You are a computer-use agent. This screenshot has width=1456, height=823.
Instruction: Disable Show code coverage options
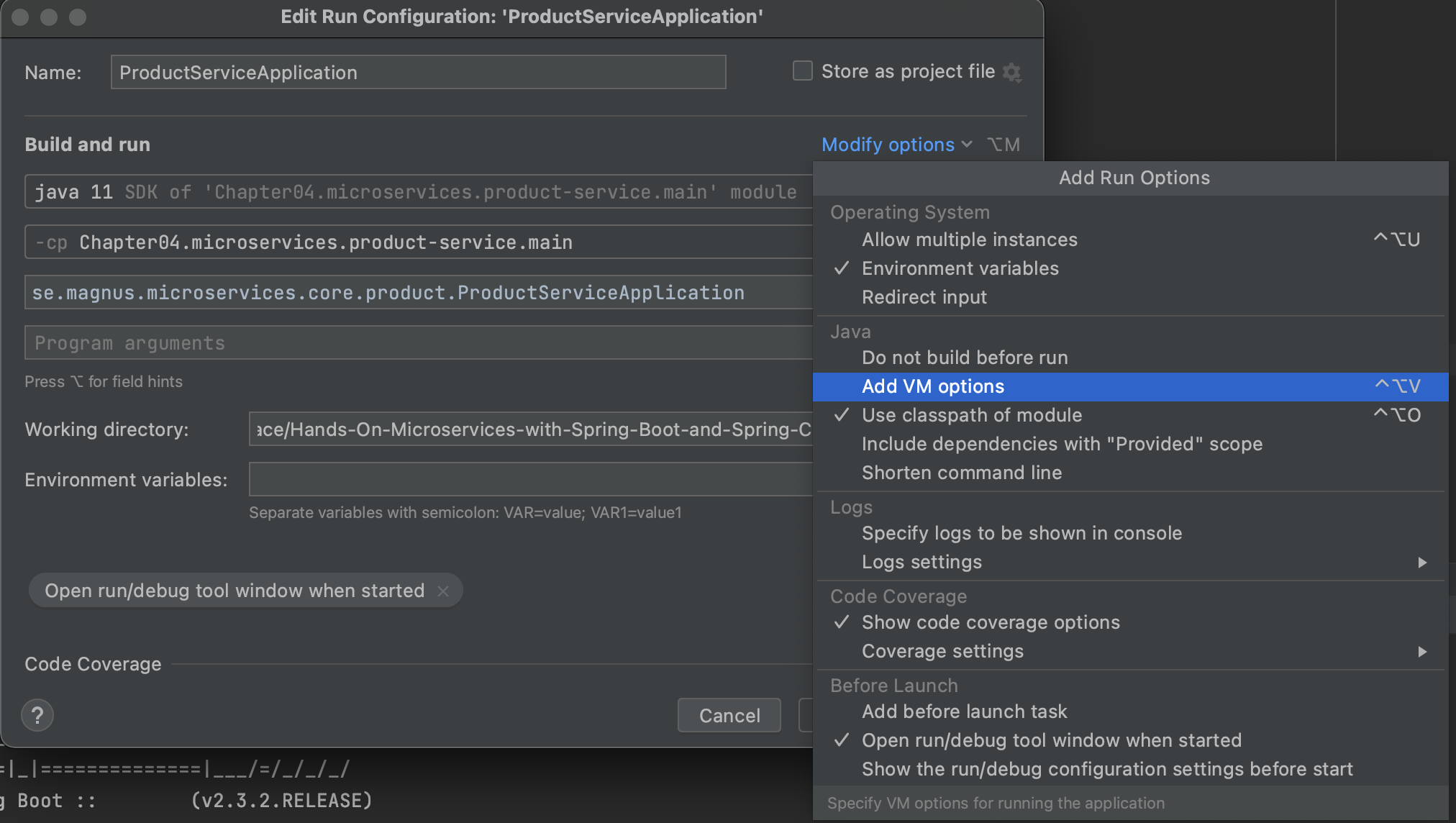[990, 622]
